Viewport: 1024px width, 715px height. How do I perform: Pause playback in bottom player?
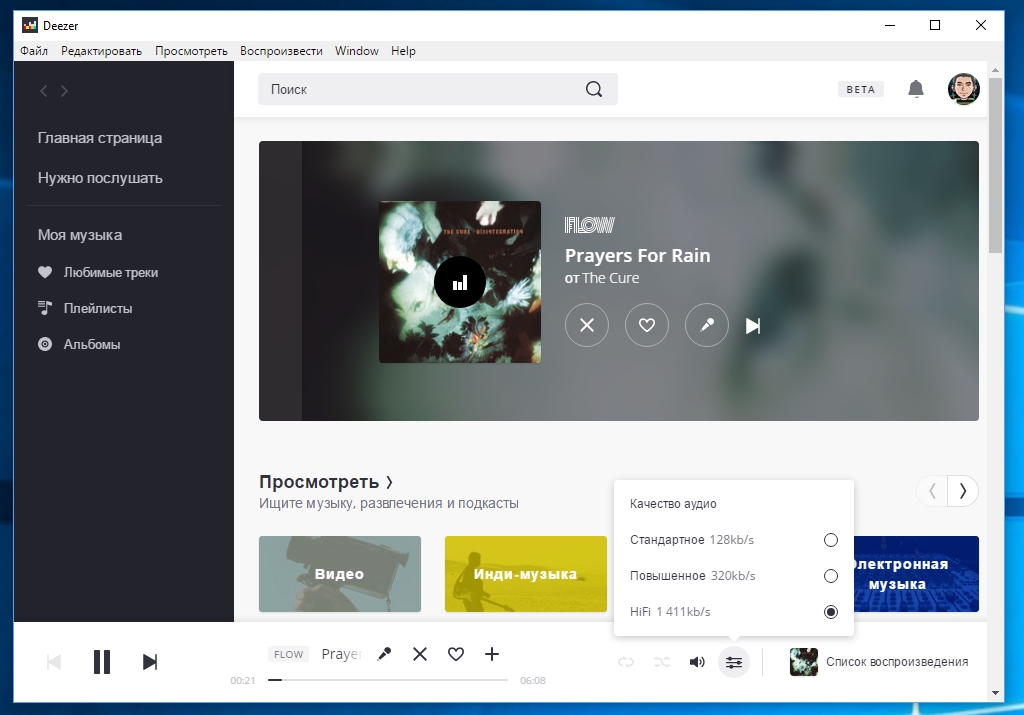[x=102, y=661]
